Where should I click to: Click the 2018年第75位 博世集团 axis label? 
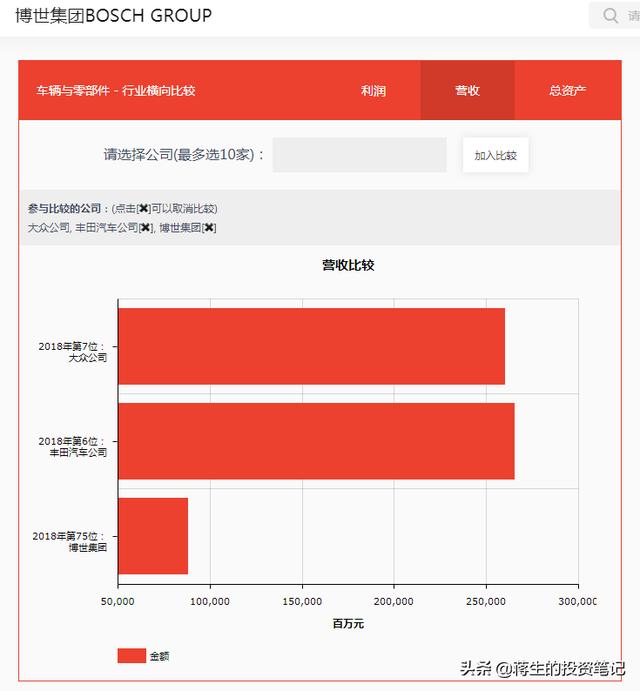tap(70, 542)
